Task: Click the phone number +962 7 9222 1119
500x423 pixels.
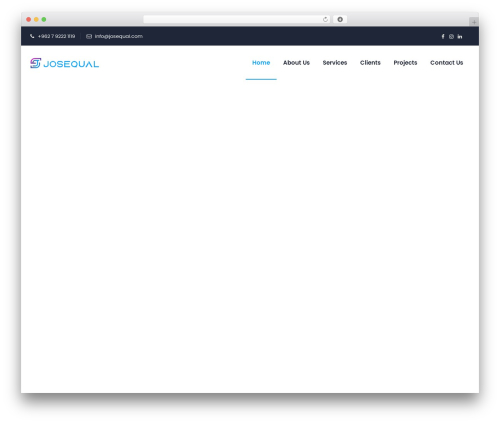Action: pyautogui.click(x=56, y=36)
